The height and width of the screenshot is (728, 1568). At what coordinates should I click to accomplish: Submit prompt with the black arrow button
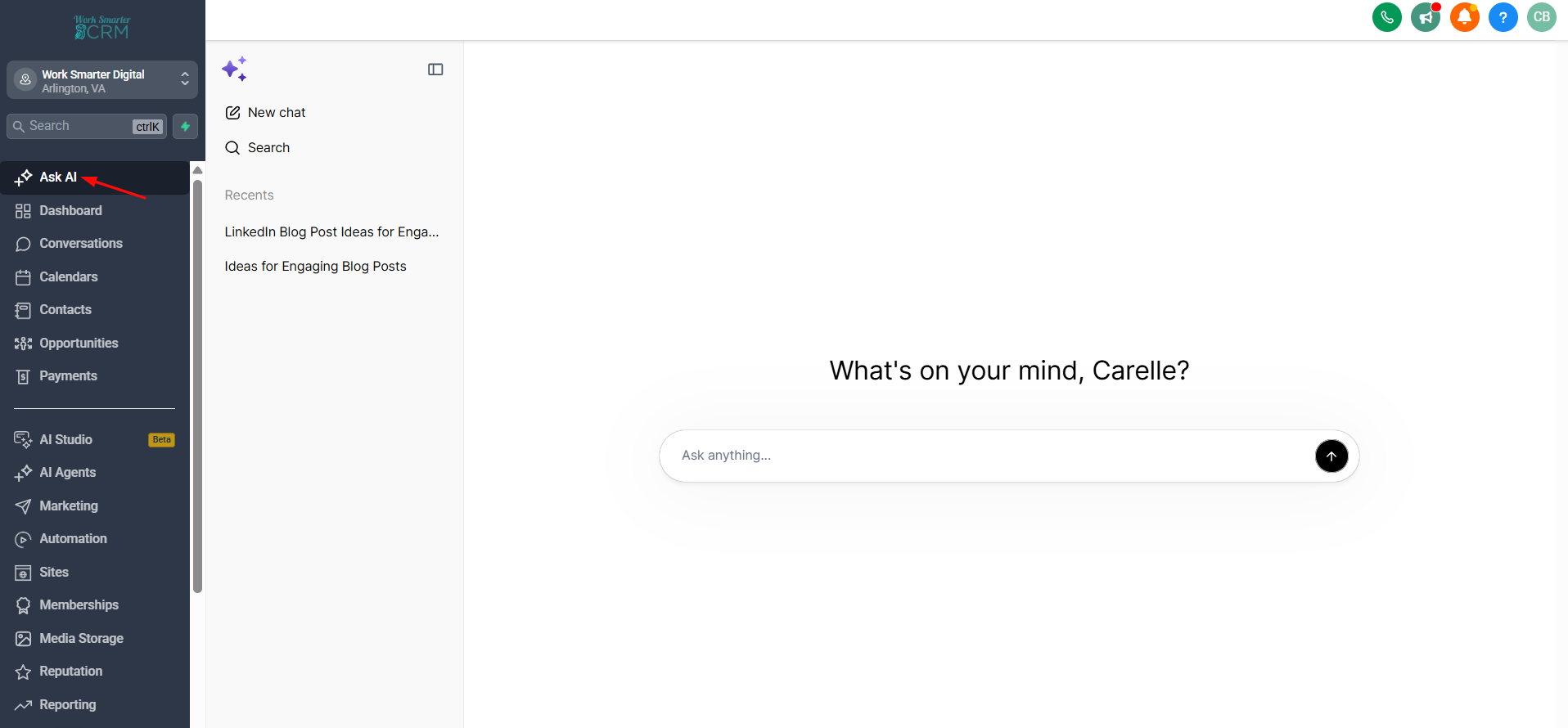pos(1331,456)
